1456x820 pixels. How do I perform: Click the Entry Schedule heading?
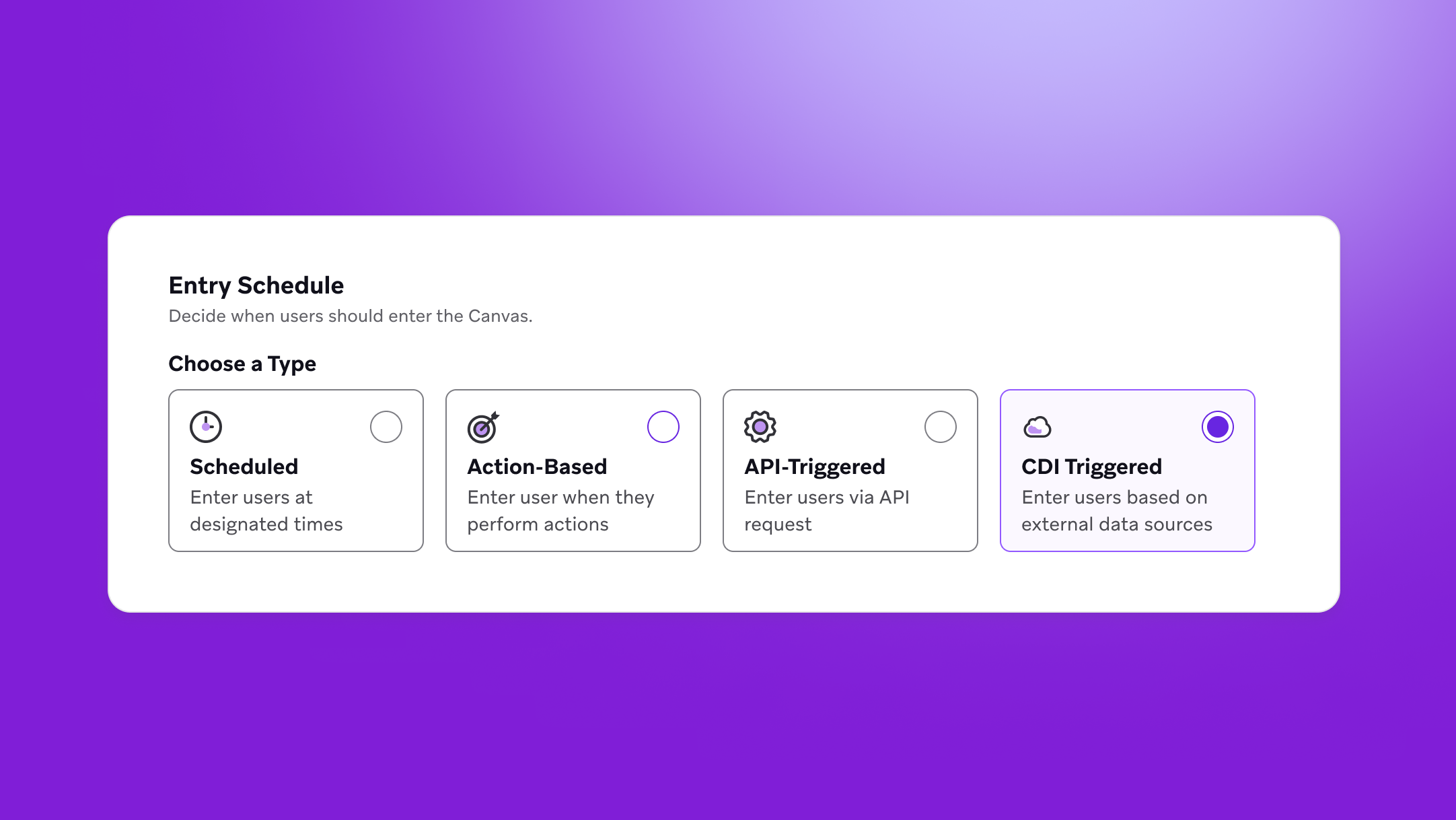coord(256,285)
